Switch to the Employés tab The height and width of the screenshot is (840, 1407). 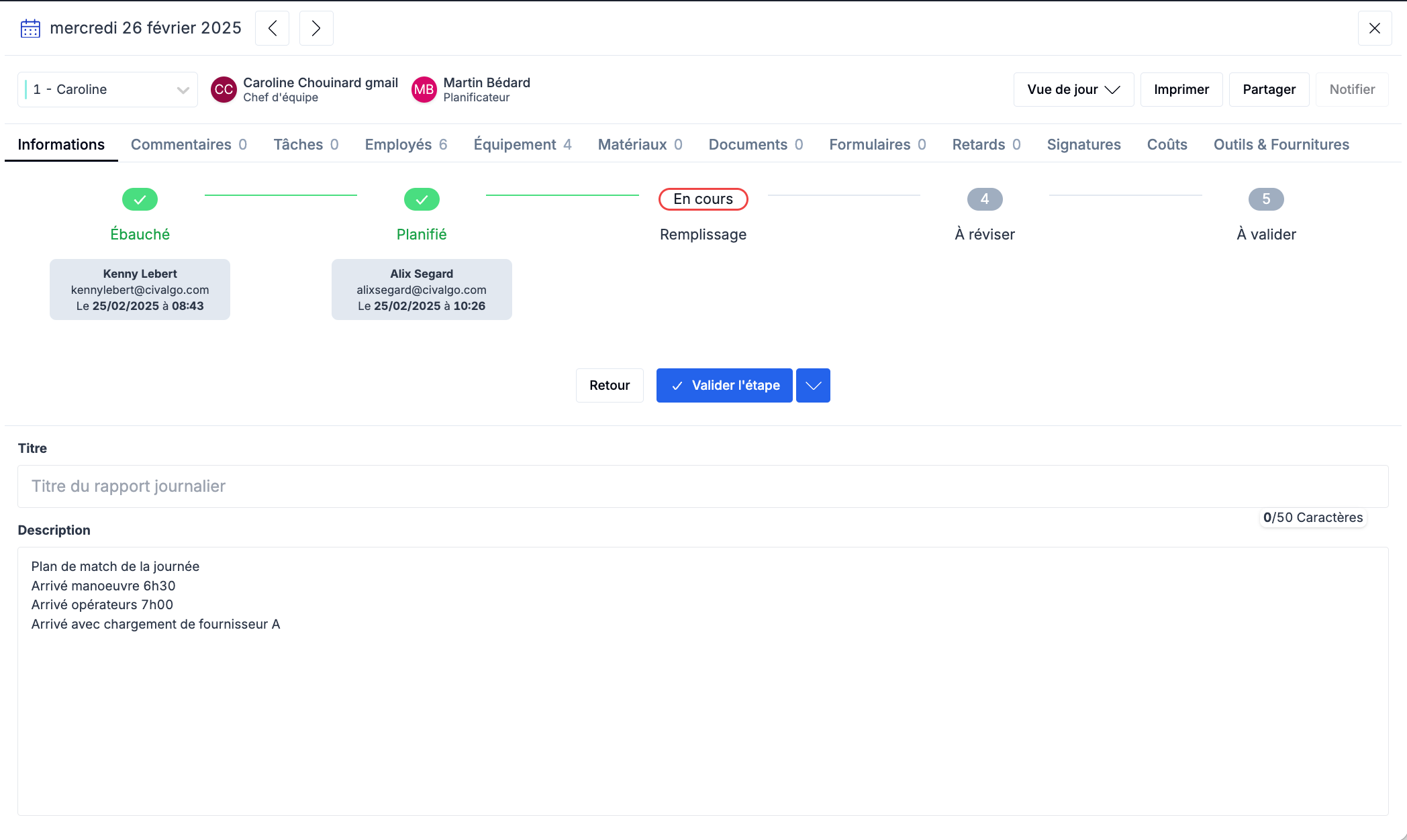click(405, 144)
